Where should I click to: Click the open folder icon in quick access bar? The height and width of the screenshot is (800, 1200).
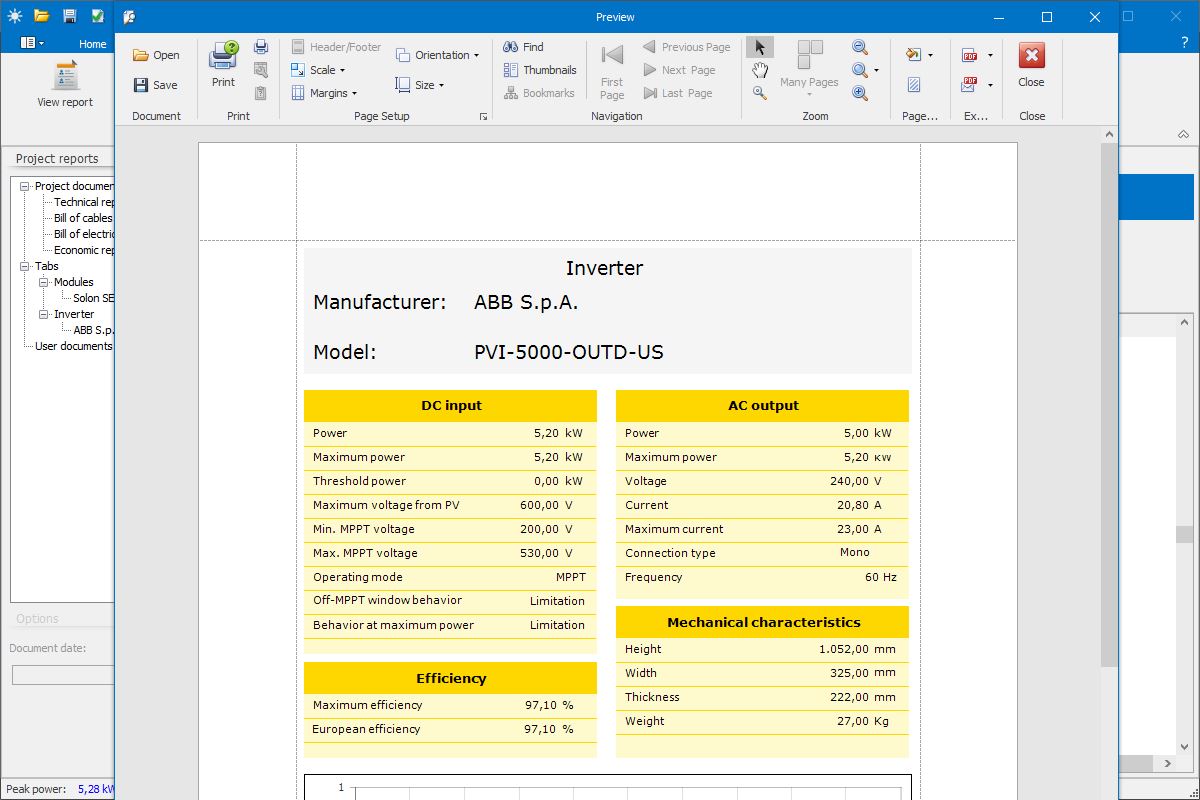pos(41,16)
